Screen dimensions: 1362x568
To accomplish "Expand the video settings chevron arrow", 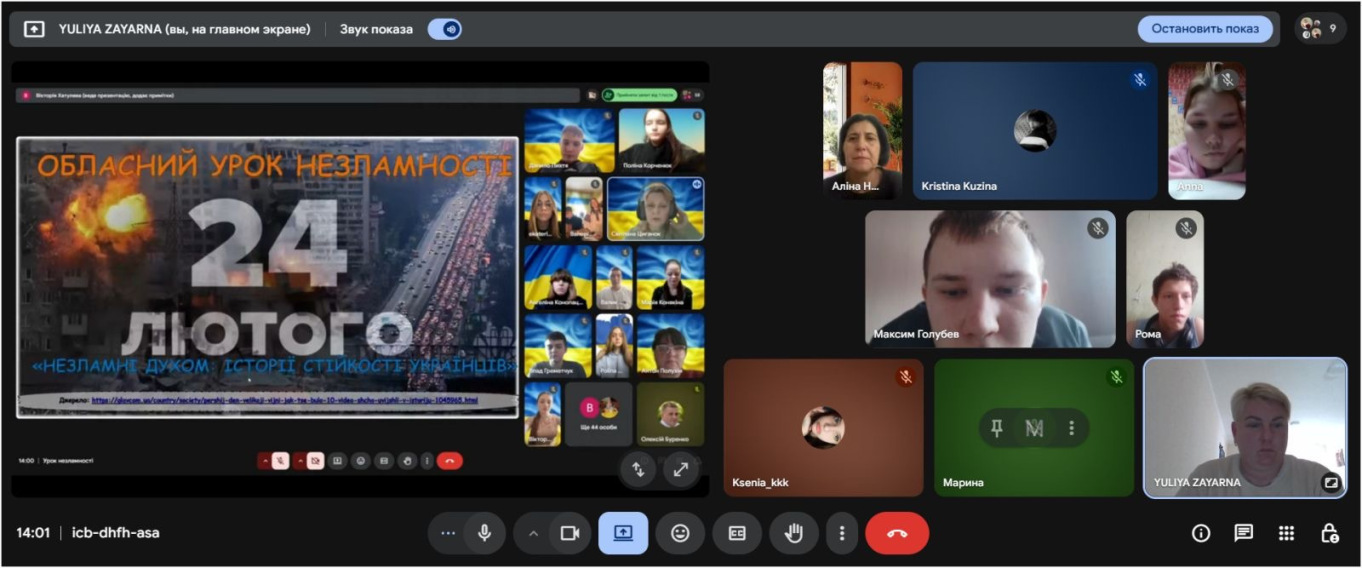I will (533, 533).
